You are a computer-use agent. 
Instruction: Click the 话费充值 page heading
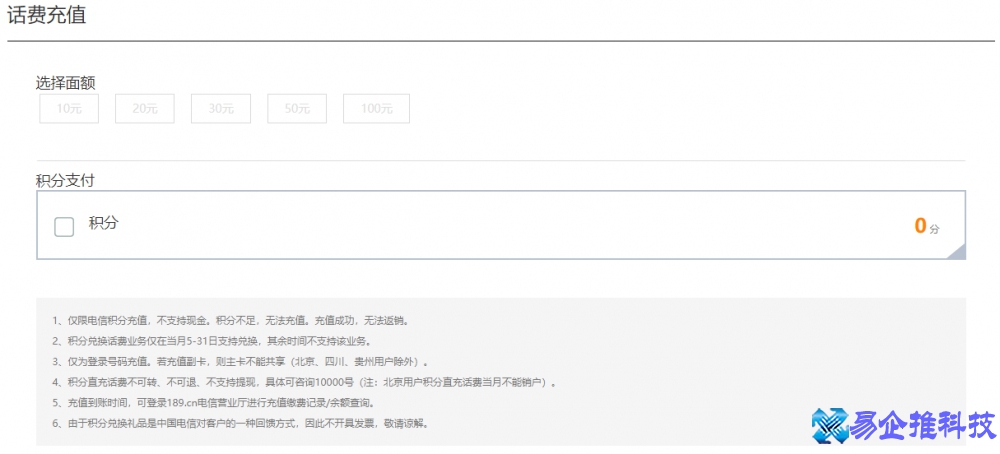47,15
